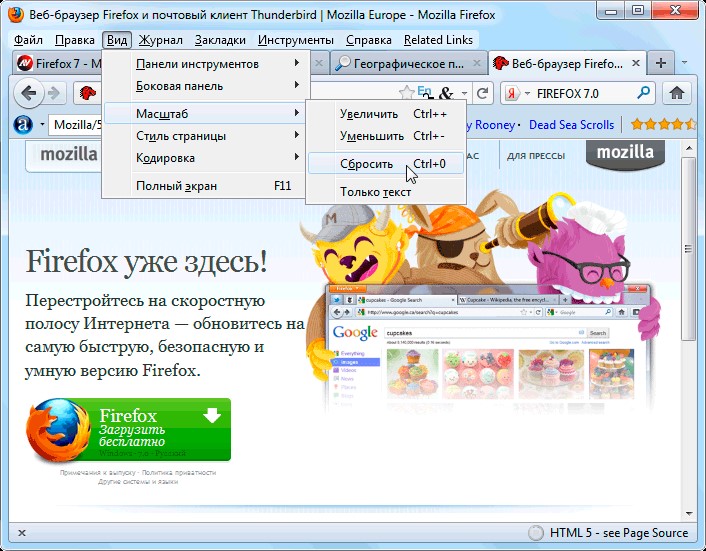Click Dead Sea Scrolls bookmark link
706x551 pixels.
(x=571, y=125)
